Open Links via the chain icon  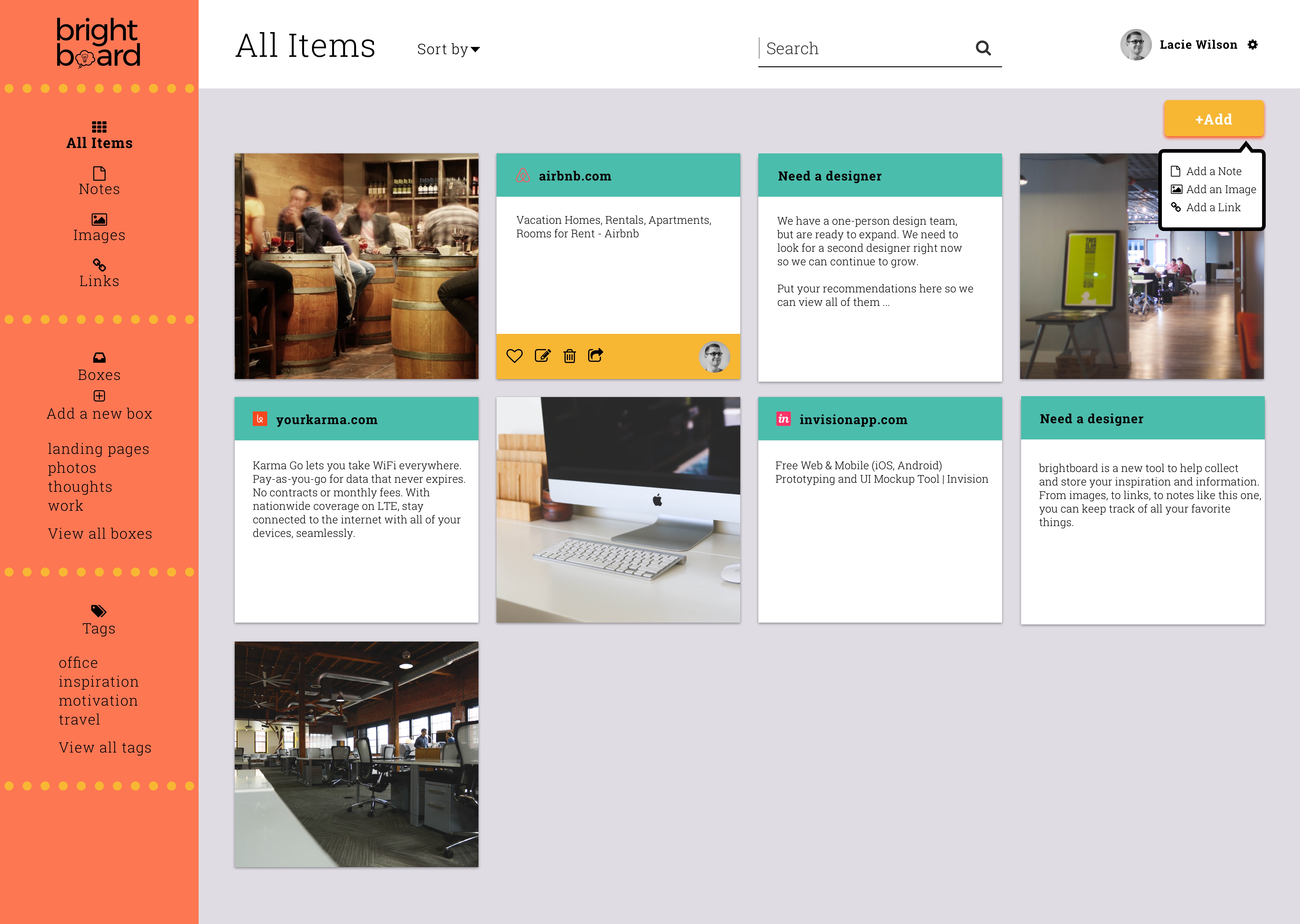point(99,265)
